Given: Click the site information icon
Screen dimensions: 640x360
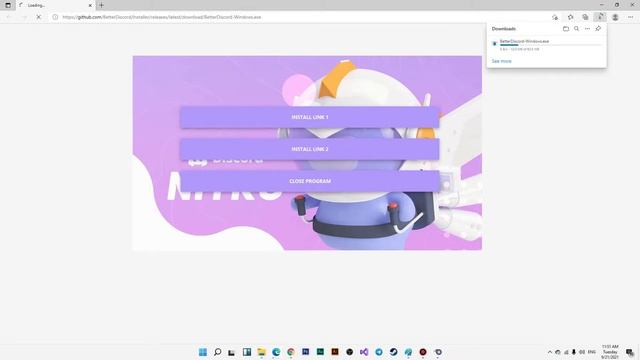Looking at the screenshot, I should pos(55,17).
